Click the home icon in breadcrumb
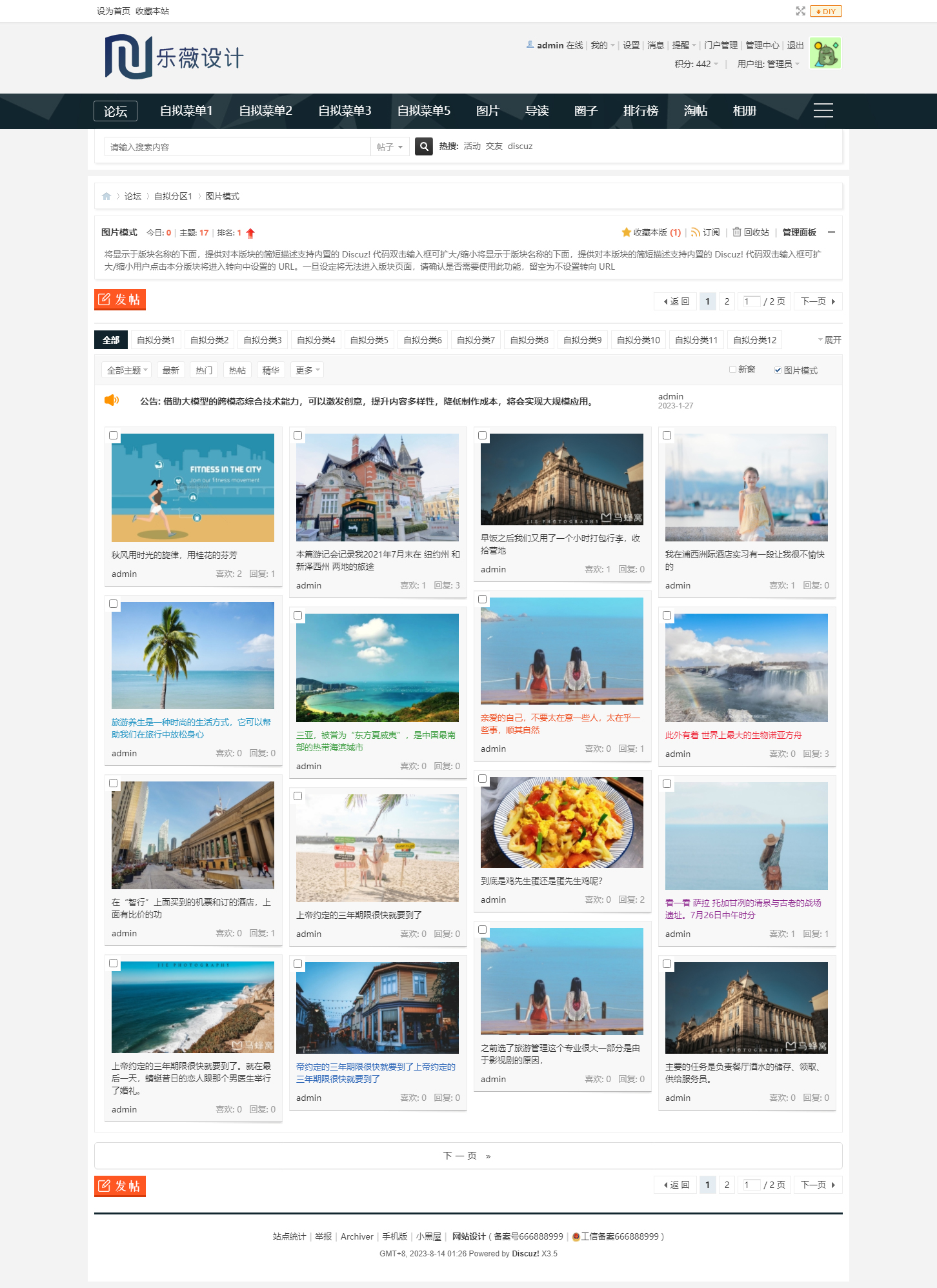This screenshot has width=937, height=1288. (106, 196)
